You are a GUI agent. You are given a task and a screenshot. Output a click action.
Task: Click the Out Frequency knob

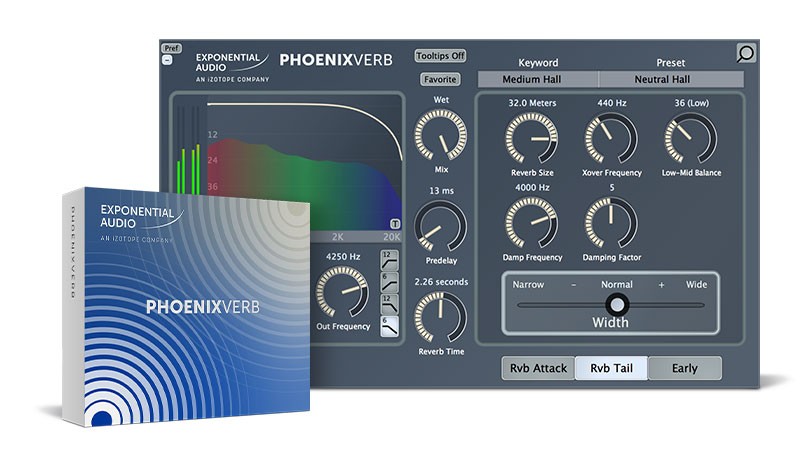[342, 292]
